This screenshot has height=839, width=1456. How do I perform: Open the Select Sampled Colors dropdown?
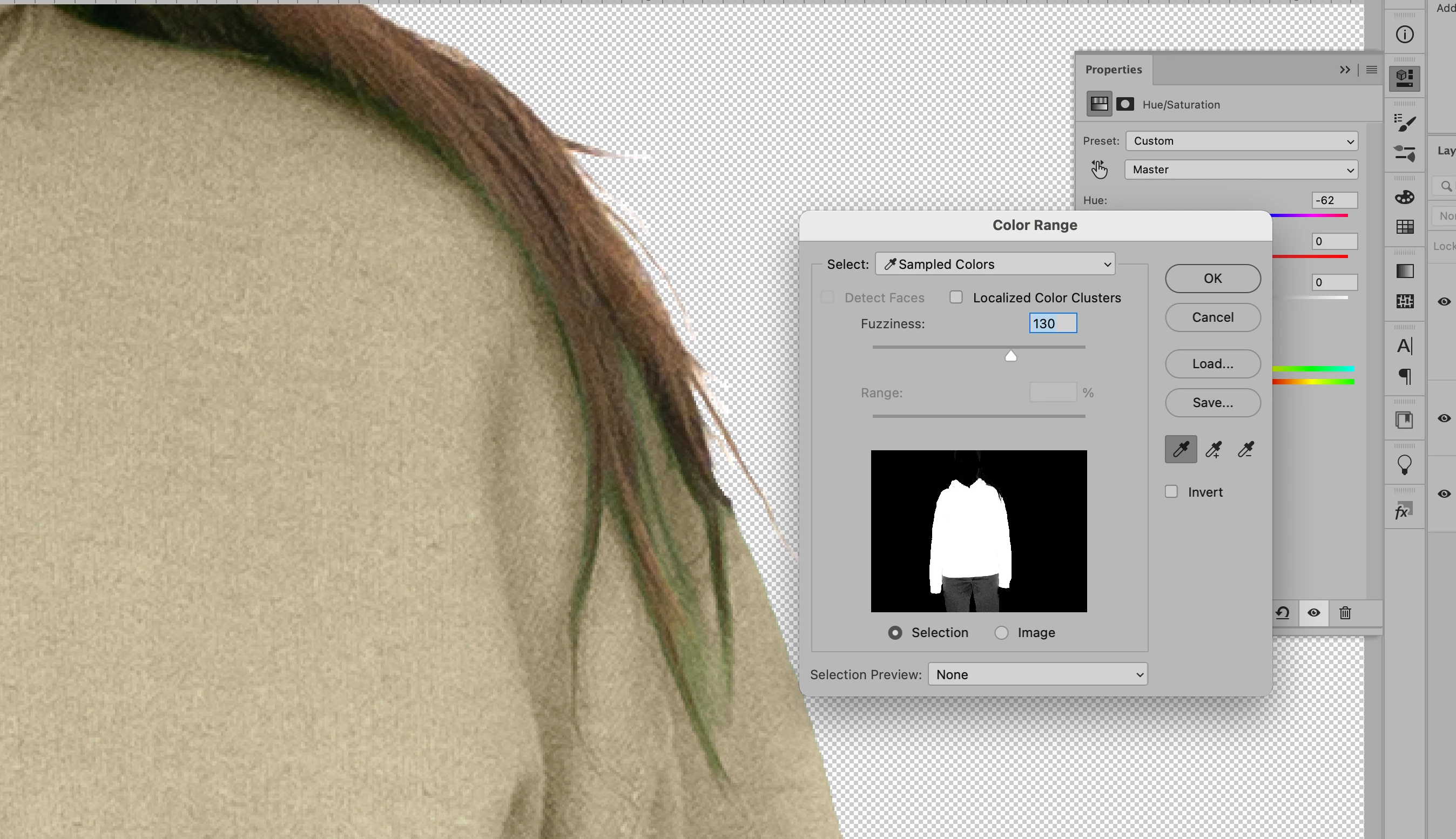click(995, 264)
